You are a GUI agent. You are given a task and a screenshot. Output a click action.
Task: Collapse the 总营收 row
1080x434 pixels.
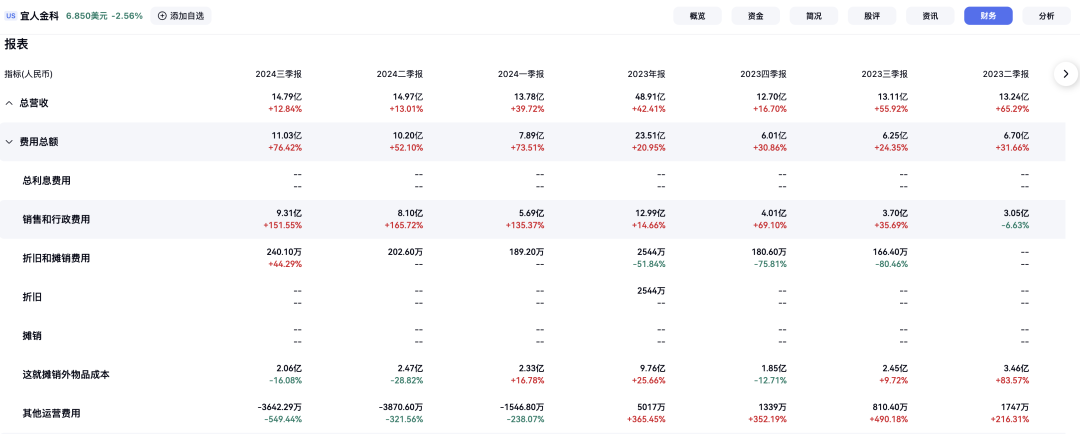[9, 103]
